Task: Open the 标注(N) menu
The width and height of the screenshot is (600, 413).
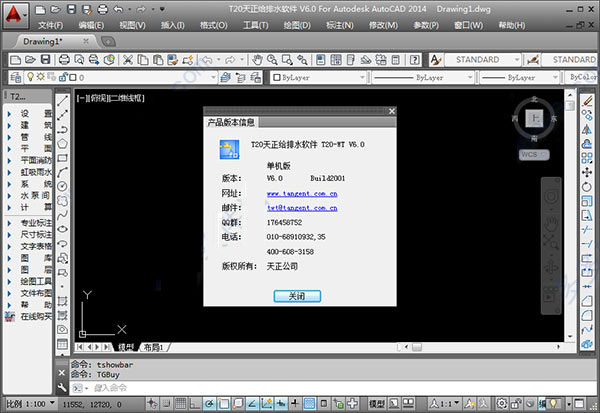Action: pos(339,25)
